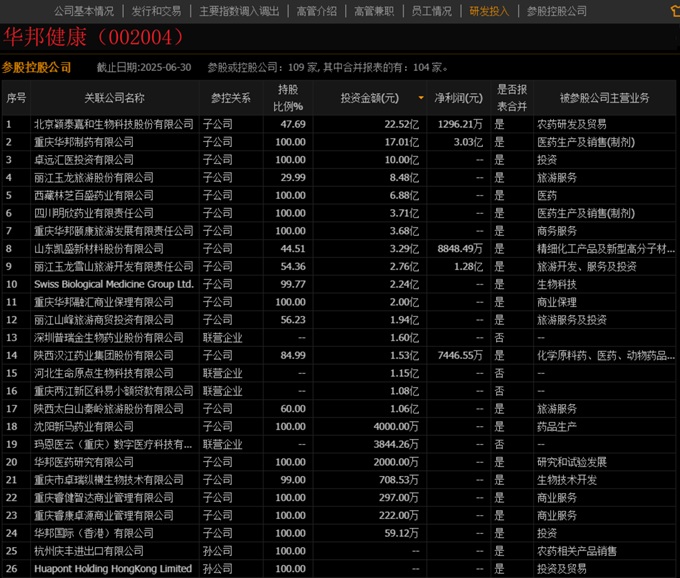This screenshot has height=578, width=680.
Task: Select row 杭州庆丰进出口有限公司
Action: [x=339, y=551]
